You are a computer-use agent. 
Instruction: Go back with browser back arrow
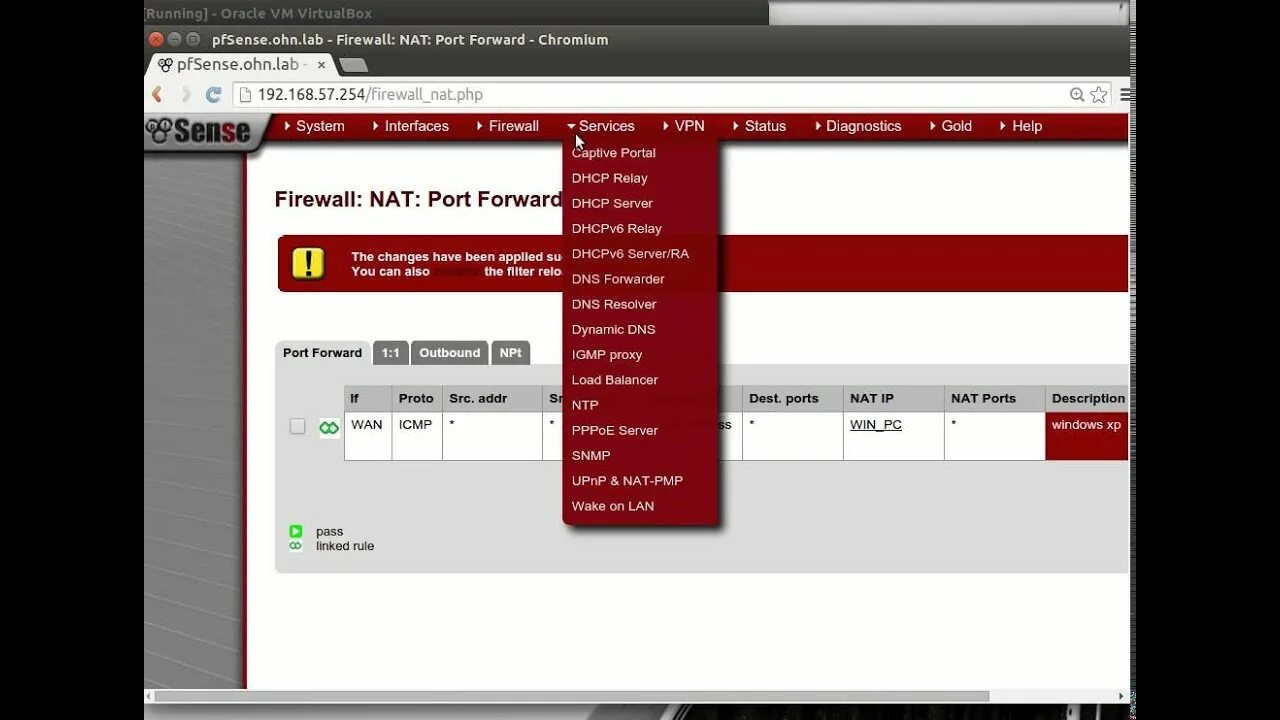coord(157,94)
